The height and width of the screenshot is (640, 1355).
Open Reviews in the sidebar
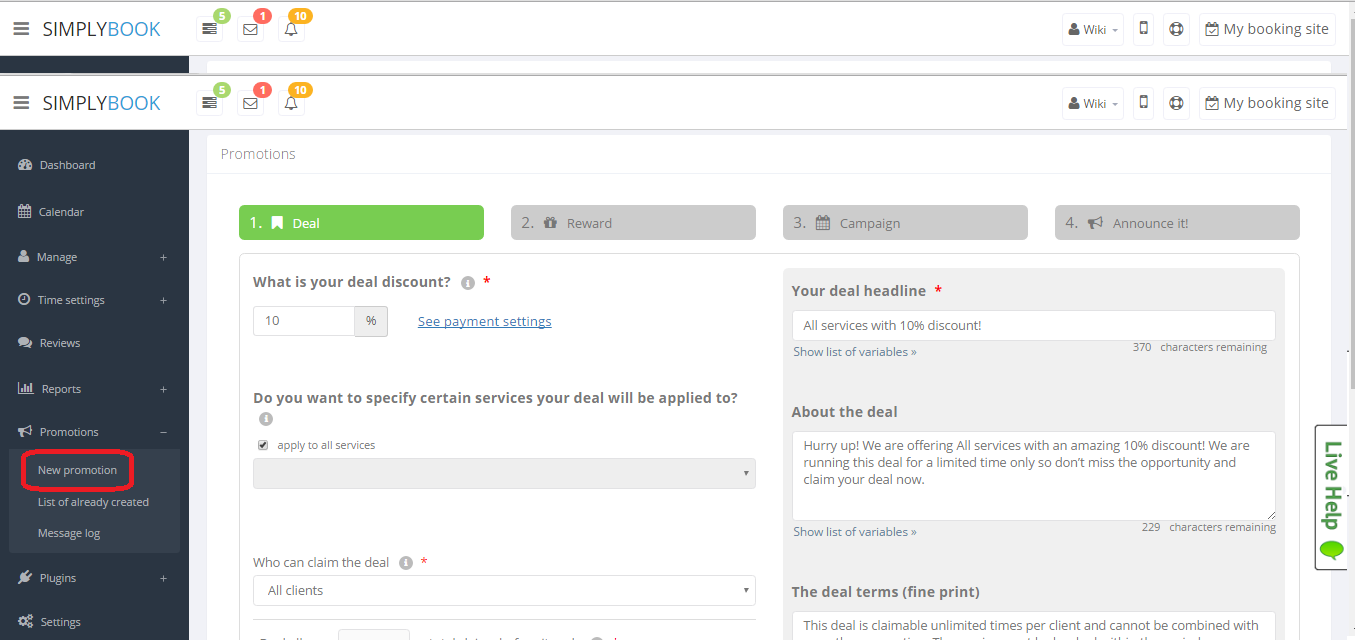59,343
